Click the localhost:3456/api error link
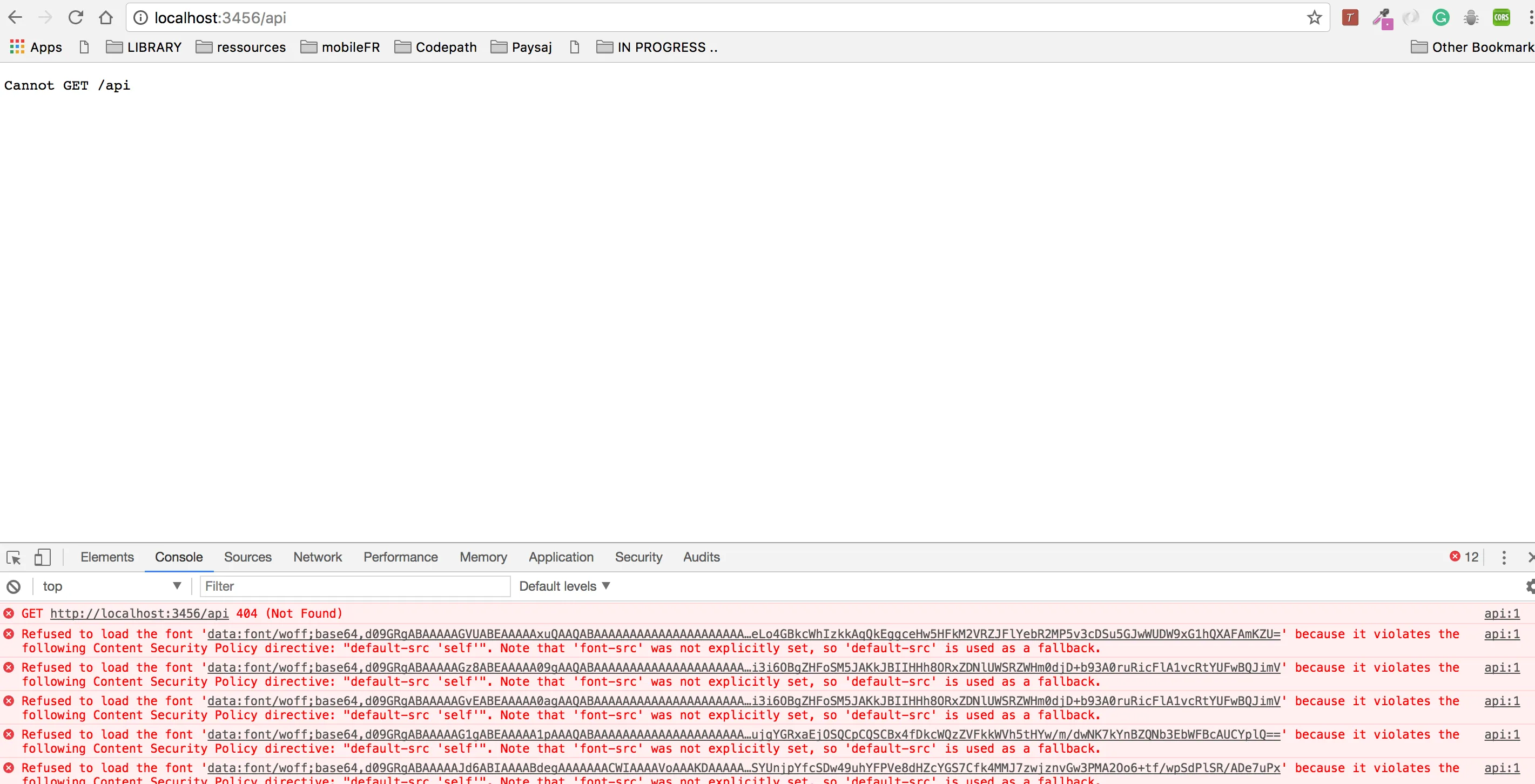 tap(139, 613)
